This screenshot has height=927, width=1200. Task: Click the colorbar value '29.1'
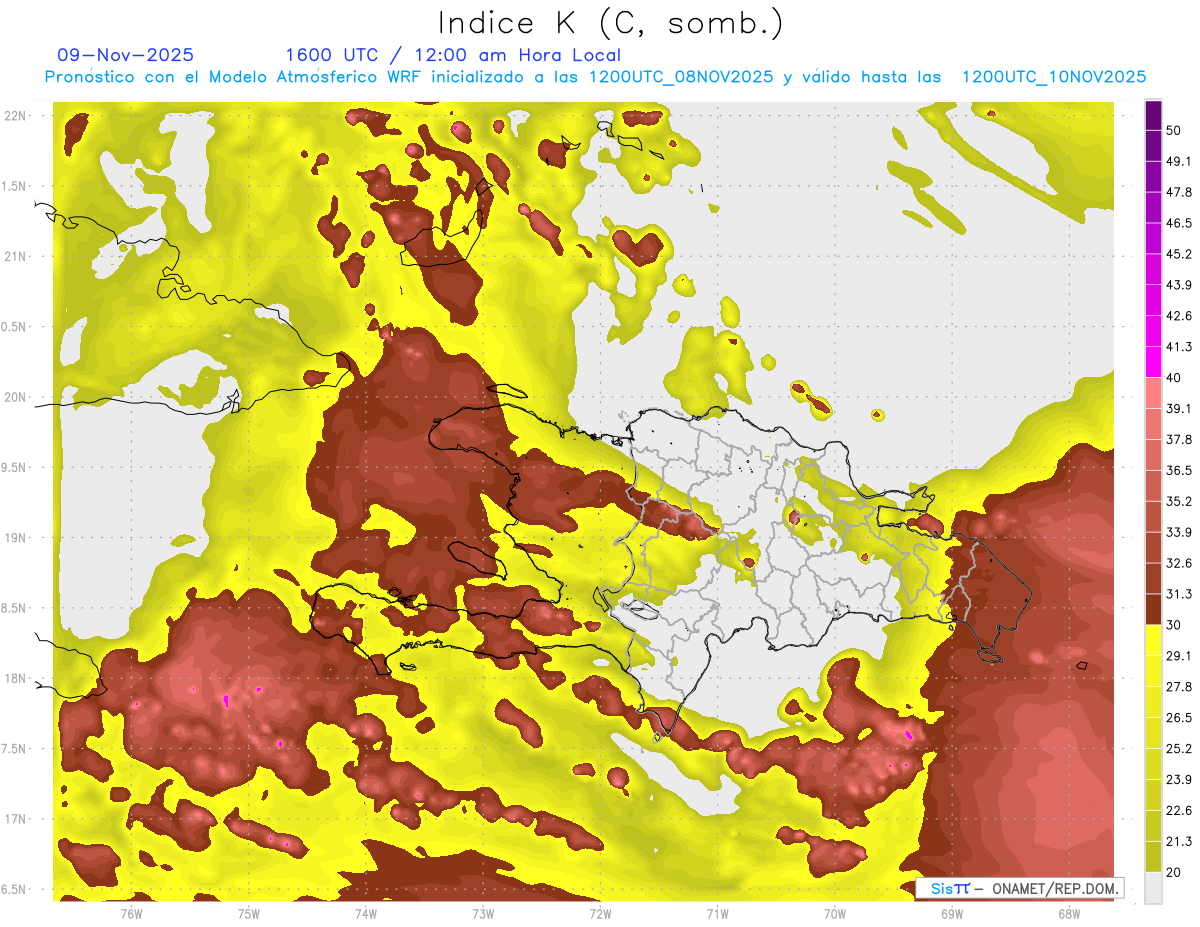tap(1179, 656)
